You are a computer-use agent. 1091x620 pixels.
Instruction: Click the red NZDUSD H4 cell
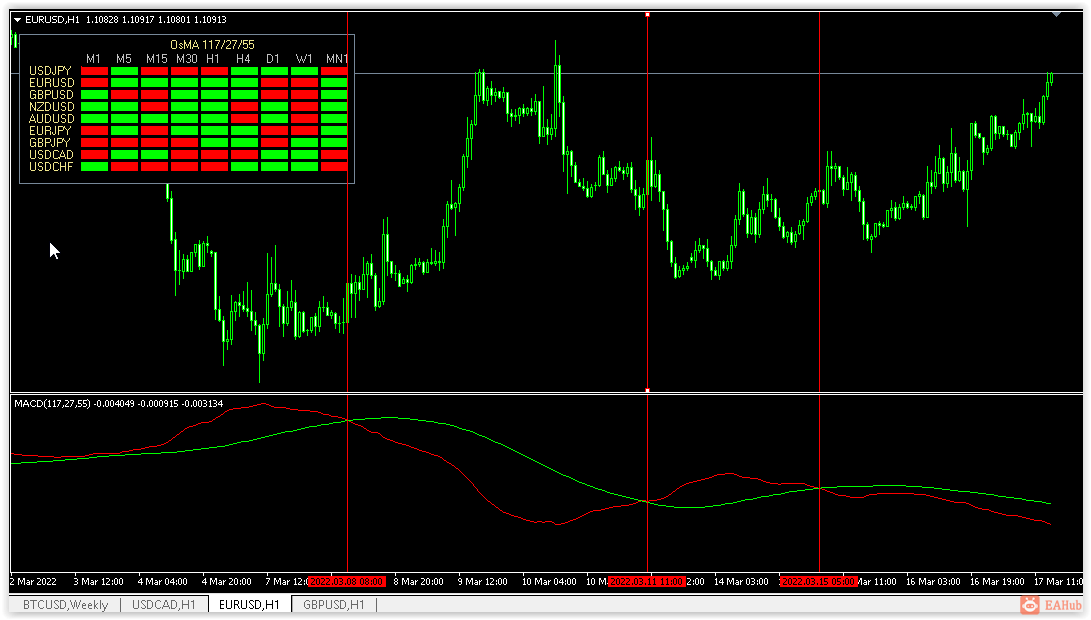pos(244,106)
